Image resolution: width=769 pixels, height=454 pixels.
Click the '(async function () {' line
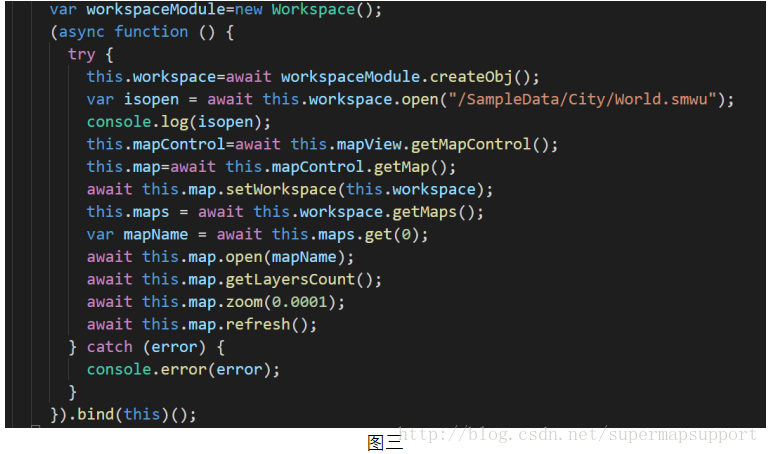click(142, 32)
